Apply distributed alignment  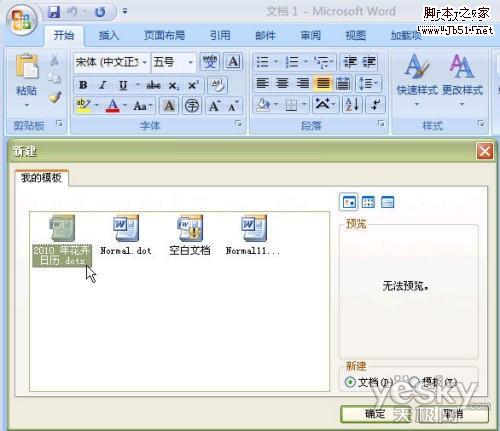343,83
